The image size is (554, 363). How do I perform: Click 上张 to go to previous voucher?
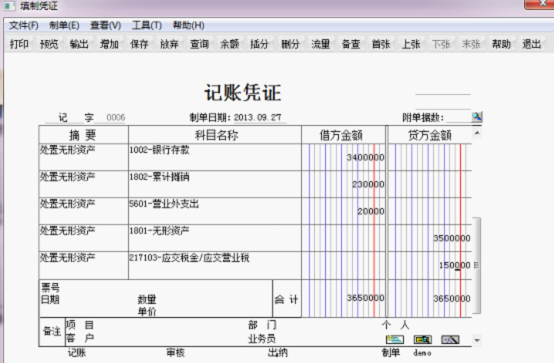411,44
